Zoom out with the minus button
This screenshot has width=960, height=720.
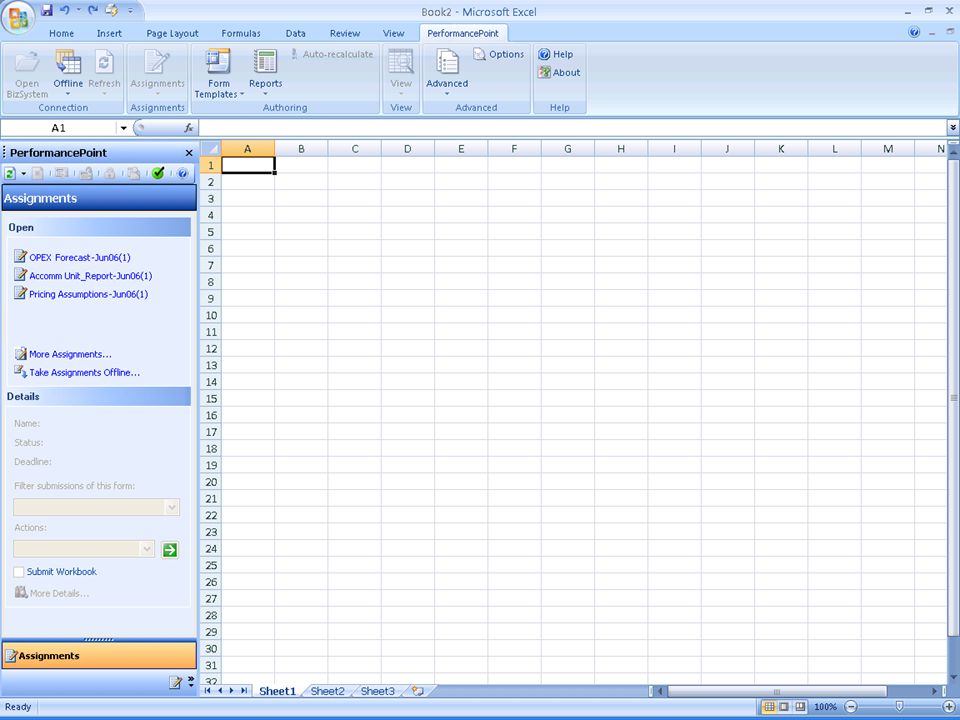[x=851, y=707]
